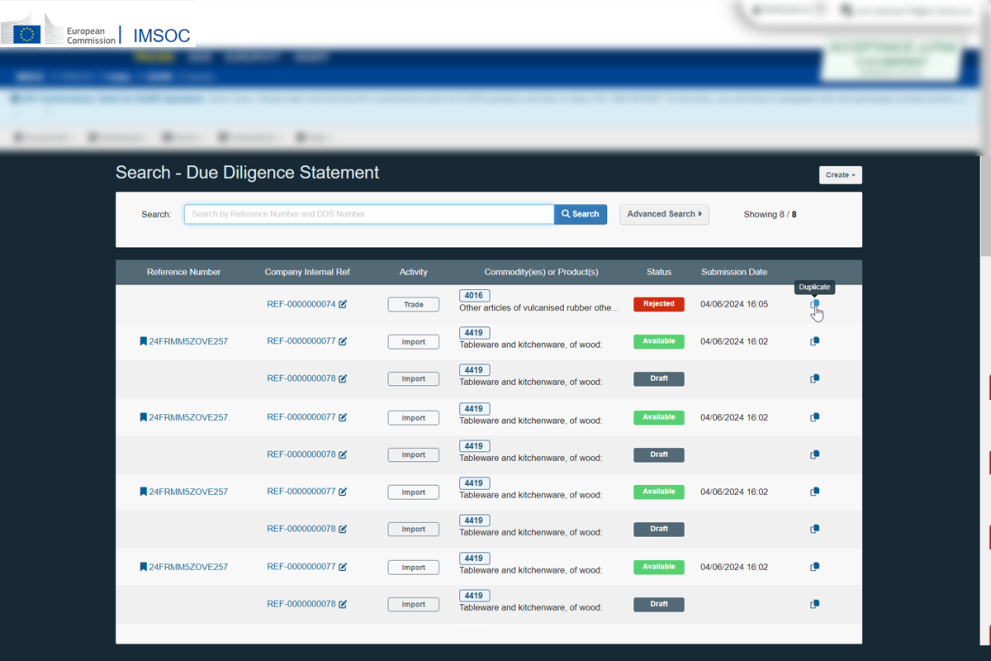Click the European Commission logo
The image size is (991, 661).
pos(60,33)
